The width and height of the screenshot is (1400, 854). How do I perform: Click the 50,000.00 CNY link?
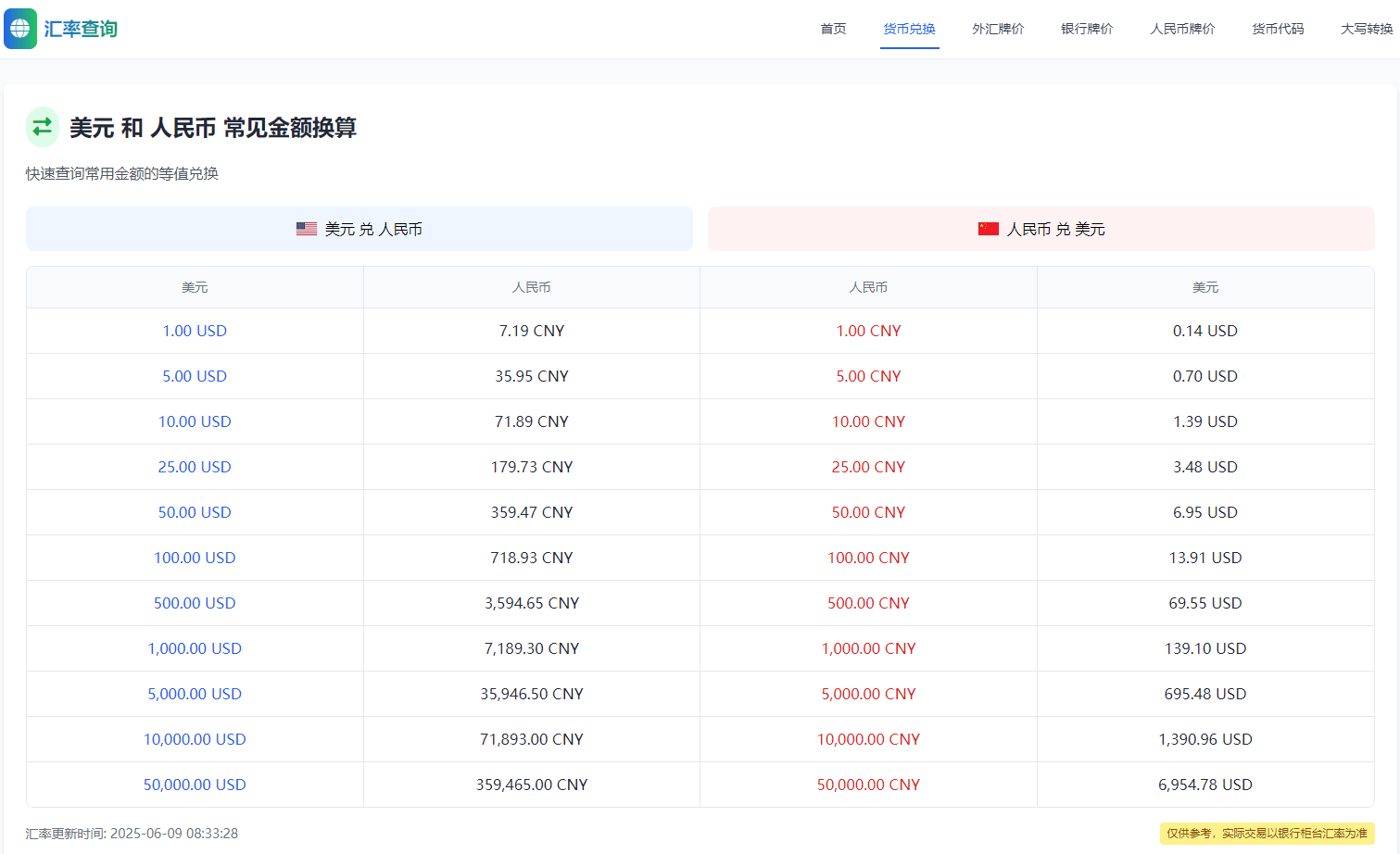coord(868,785)
